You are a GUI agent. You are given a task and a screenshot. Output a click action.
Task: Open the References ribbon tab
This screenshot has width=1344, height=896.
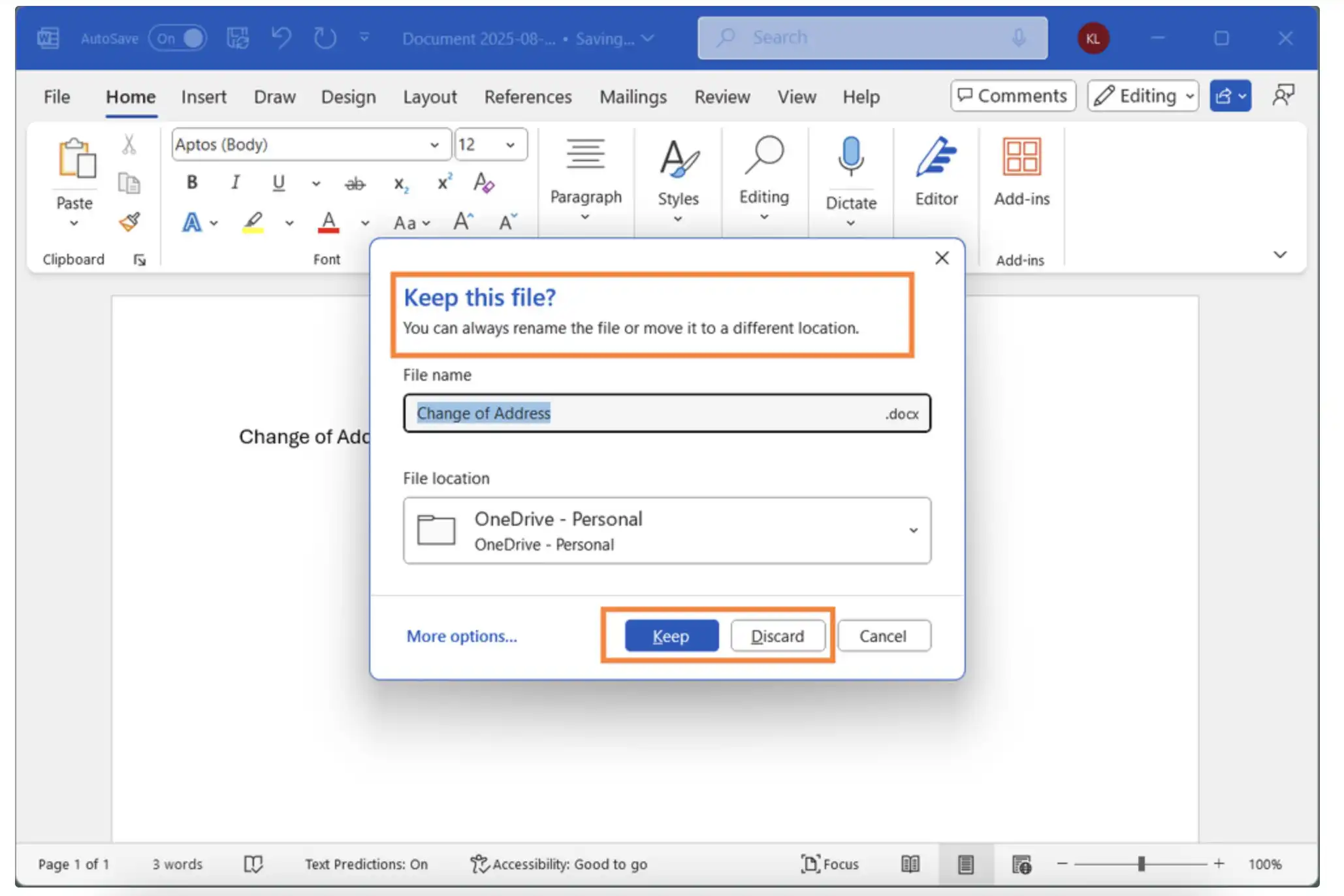click(x=528, y=97)
